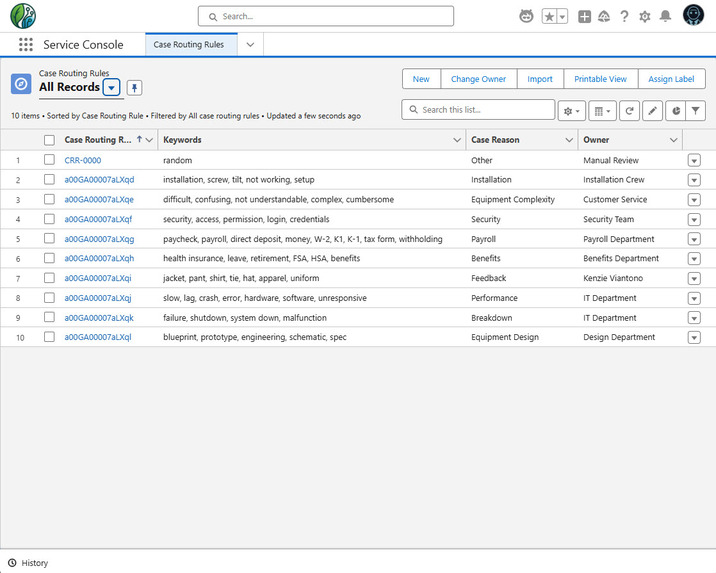Open the Help question mark icon
The height and width of the screenshot is (573, 716).
pyautogui.click(x=624, y=17)
